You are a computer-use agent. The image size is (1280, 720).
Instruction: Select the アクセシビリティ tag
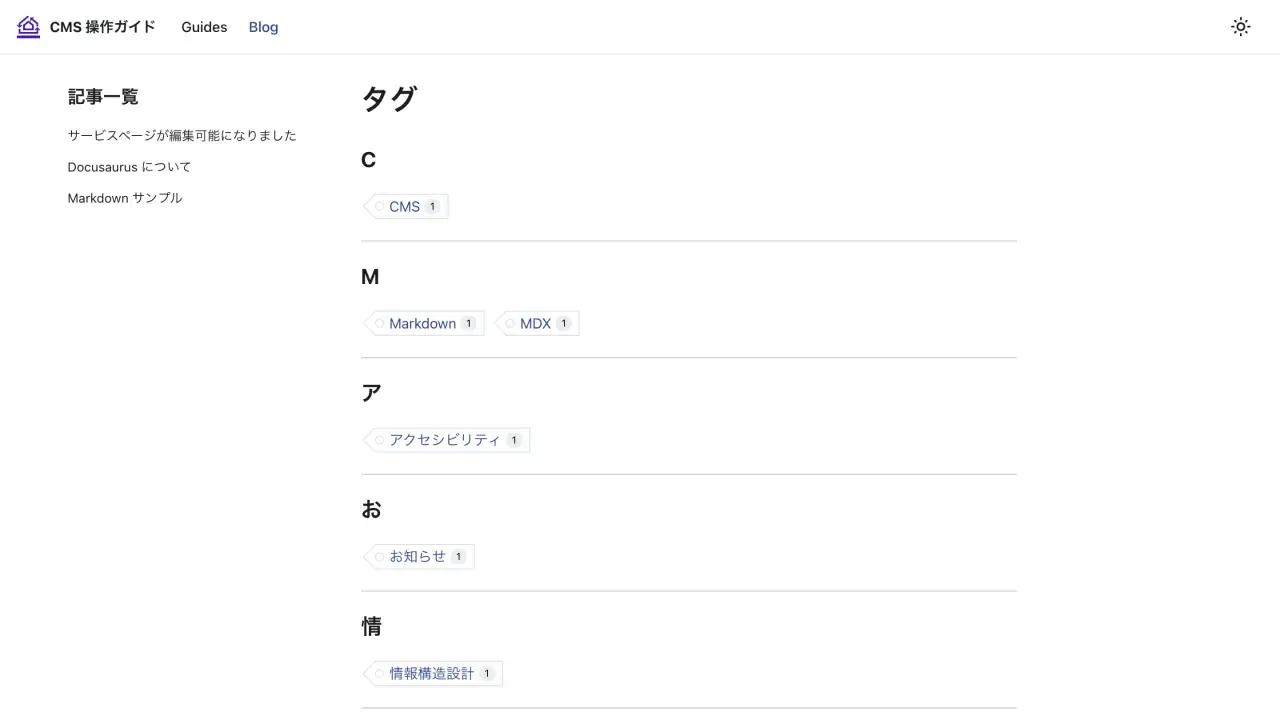(x=445, y=440)
